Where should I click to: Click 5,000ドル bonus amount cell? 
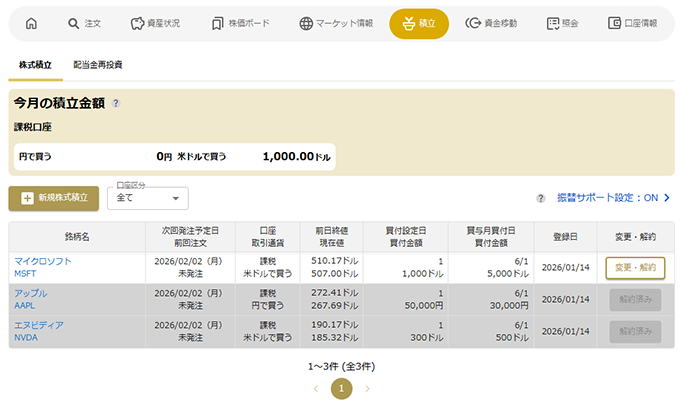pyautogui.click(x=508, y=274)
